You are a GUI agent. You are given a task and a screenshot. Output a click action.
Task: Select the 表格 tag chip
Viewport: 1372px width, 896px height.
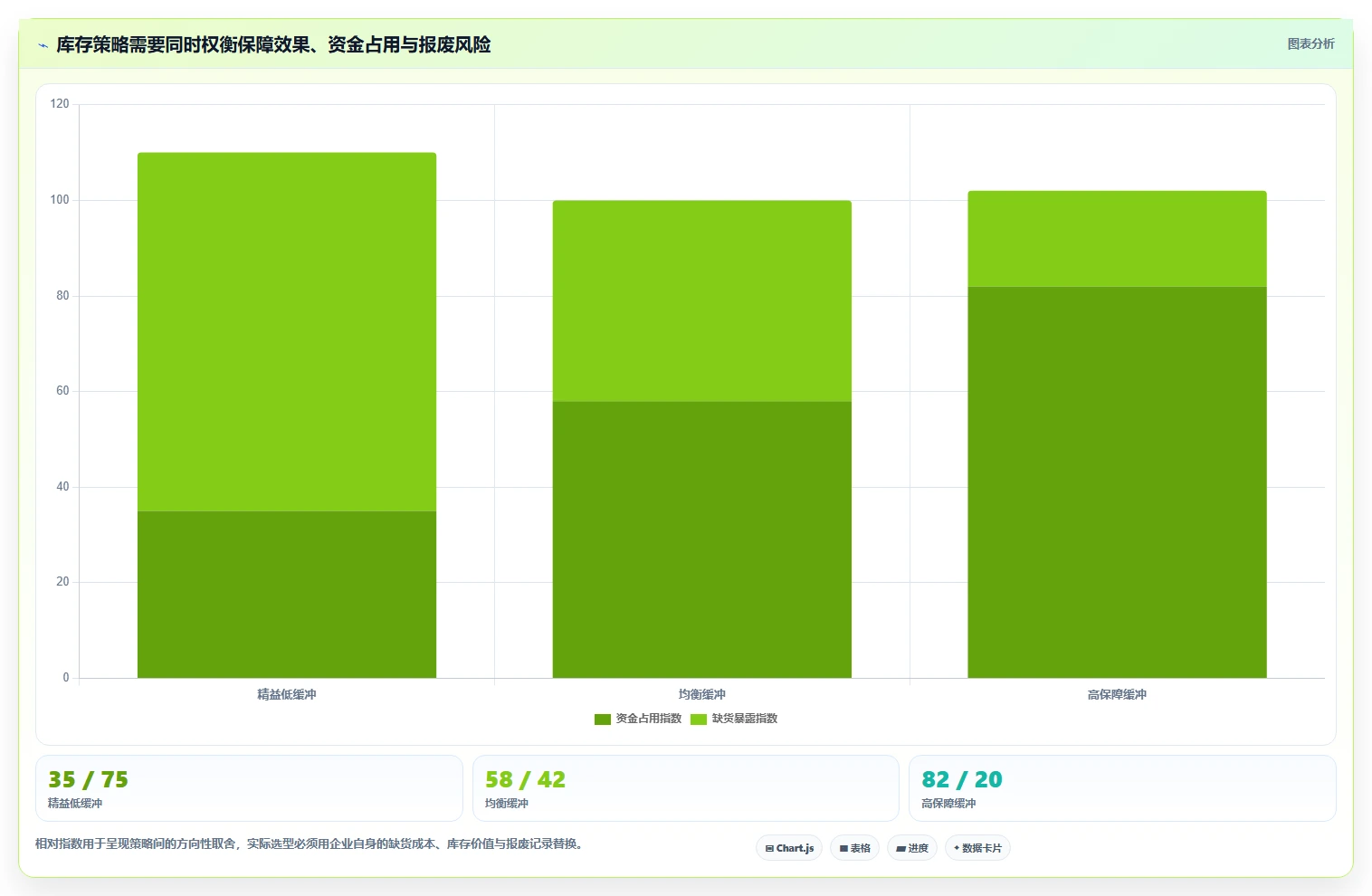(854, 848)
